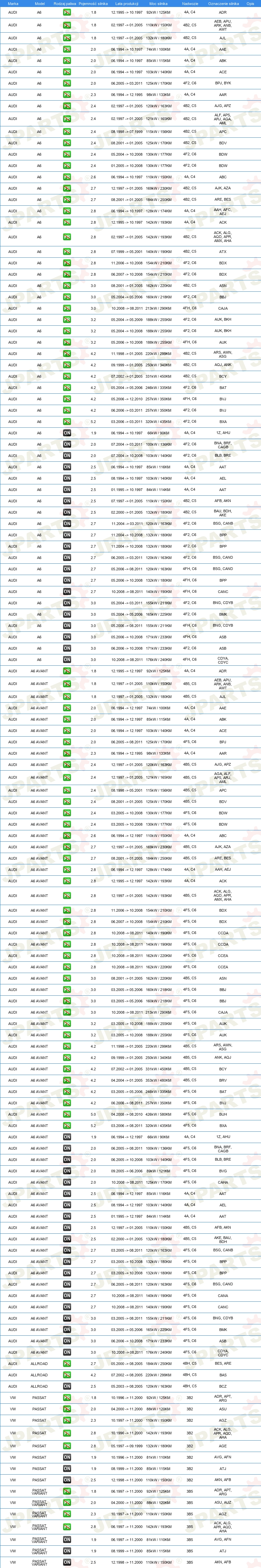Click petrol icon in Allroad 2.7 row
261x1568 pixels.
pos(67,1364)
